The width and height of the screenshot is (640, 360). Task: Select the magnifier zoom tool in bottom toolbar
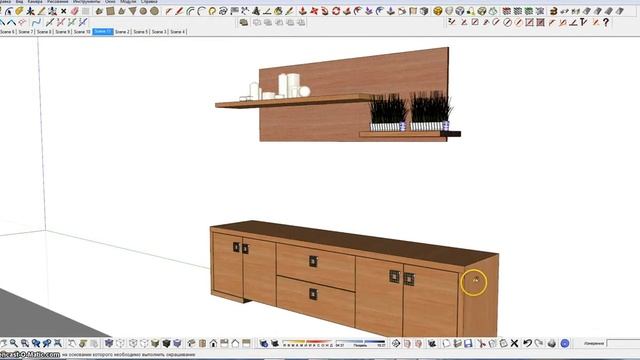tap(14, 343)
